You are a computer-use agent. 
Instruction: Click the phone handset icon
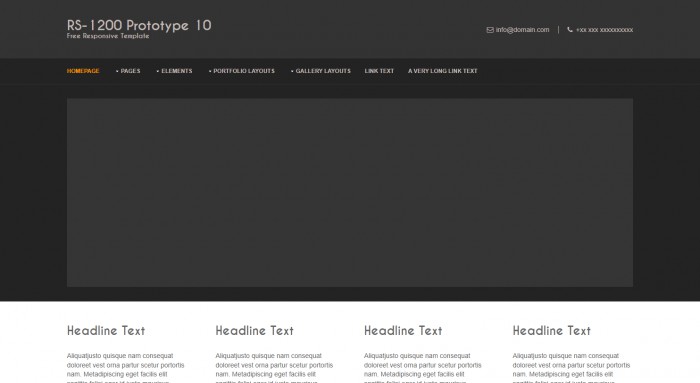point(570,30)
